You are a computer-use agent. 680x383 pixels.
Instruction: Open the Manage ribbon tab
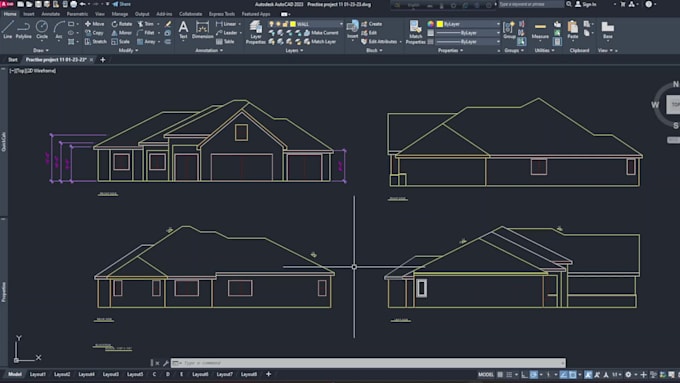(120, 14)
